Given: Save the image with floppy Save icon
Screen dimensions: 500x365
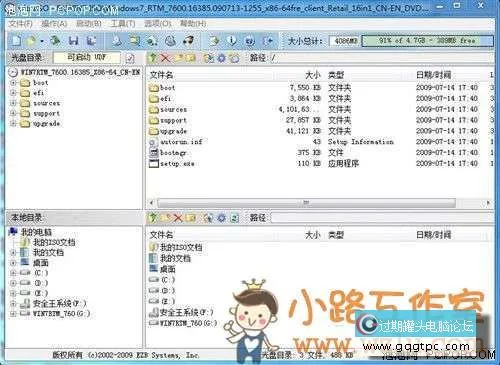Looking at the screenshot, I should pos(73,41).
